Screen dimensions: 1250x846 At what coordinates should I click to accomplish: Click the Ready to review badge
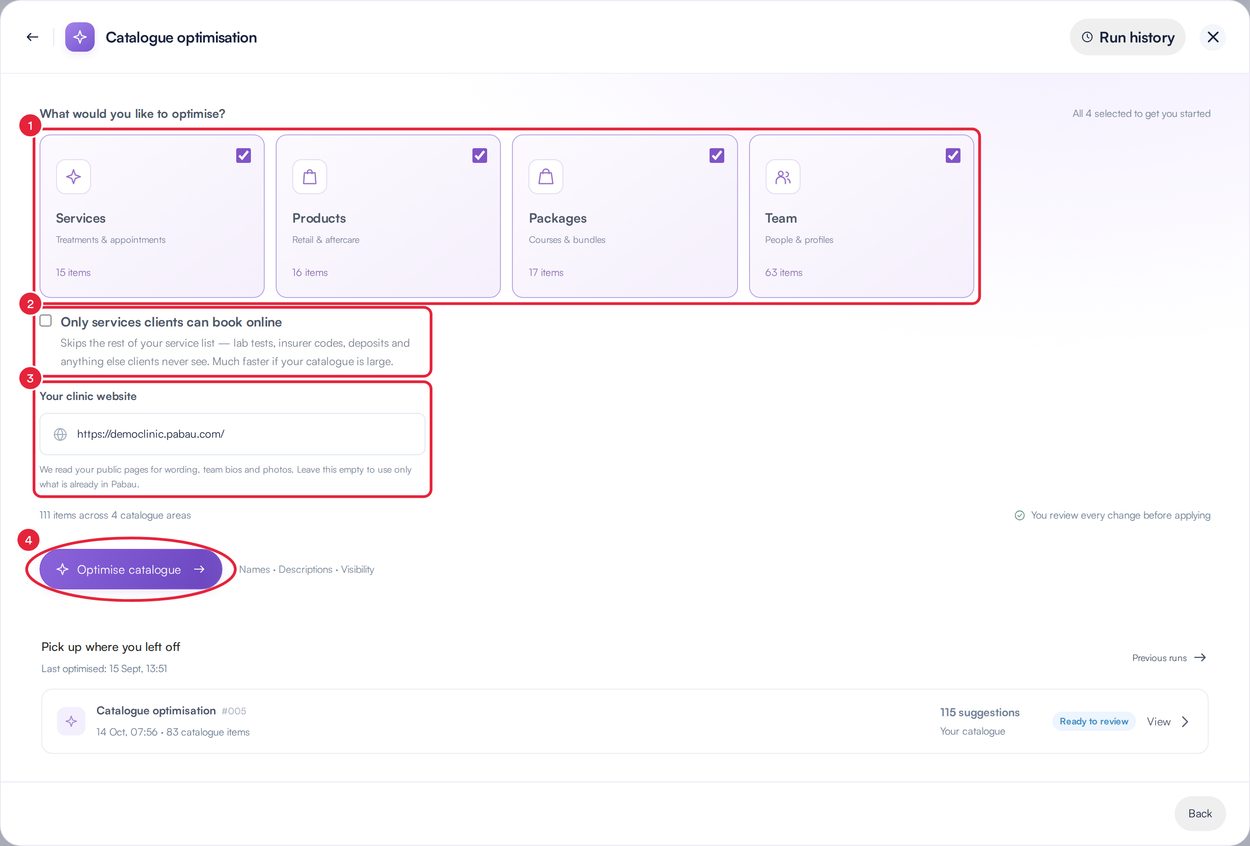pyautogui.click(x=1094, y=721)
